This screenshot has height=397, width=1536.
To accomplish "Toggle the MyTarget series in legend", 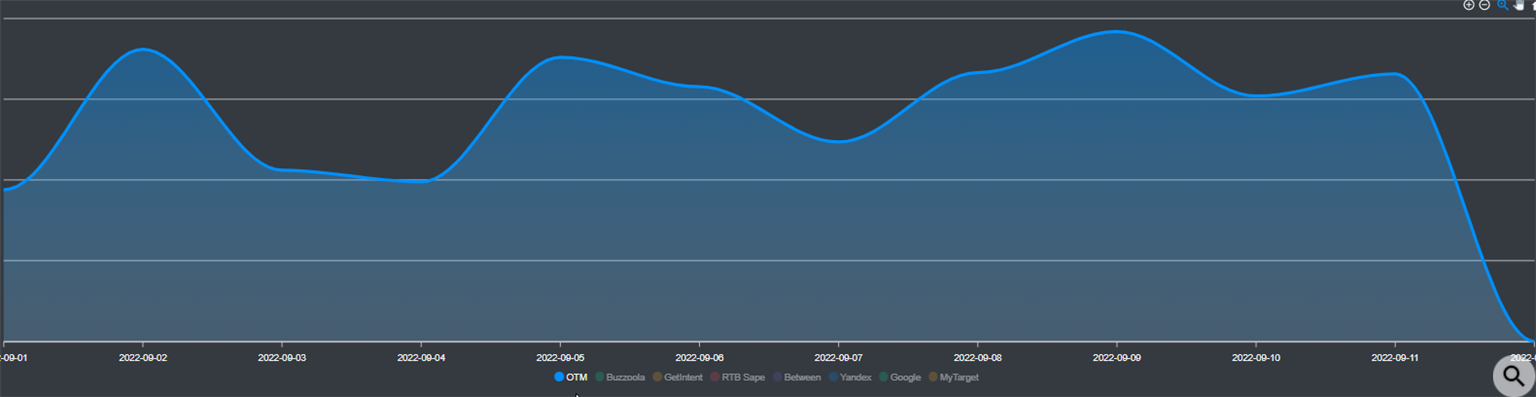I will point(954,377).
